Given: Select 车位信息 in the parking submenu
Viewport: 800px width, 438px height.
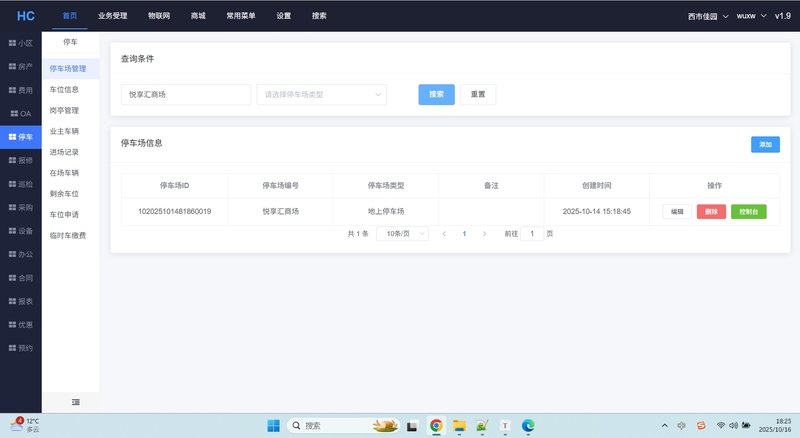Looking at the screenshot, I should 65,90.
